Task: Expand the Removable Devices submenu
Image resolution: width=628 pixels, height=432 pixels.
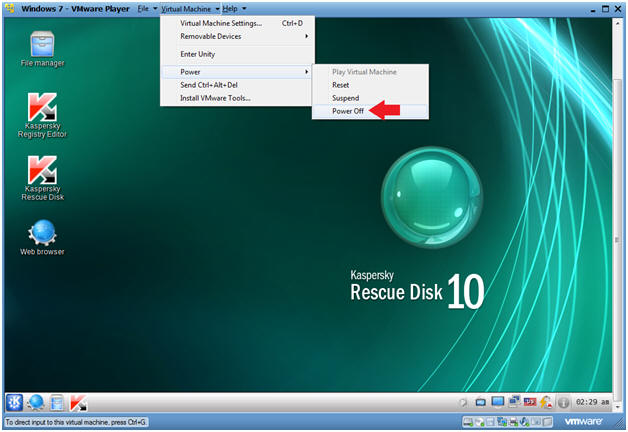Action: (x=238, y=36)
